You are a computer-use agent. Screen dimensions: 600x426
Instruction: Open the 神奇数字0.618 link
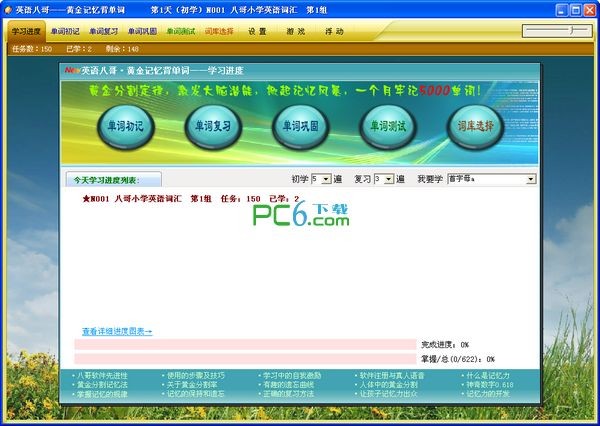[x=490, y=385]
